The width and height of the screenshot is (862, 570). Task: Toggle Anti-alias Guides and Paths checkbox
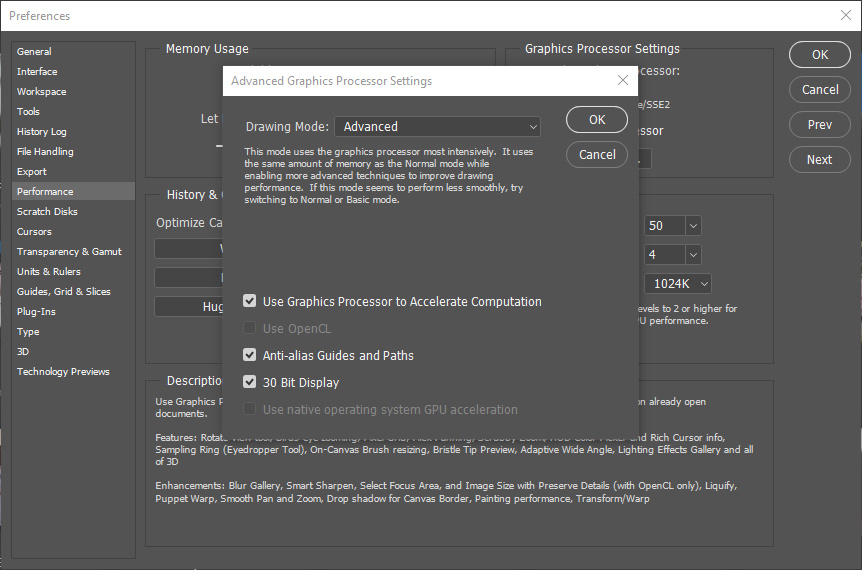[250, 355]
